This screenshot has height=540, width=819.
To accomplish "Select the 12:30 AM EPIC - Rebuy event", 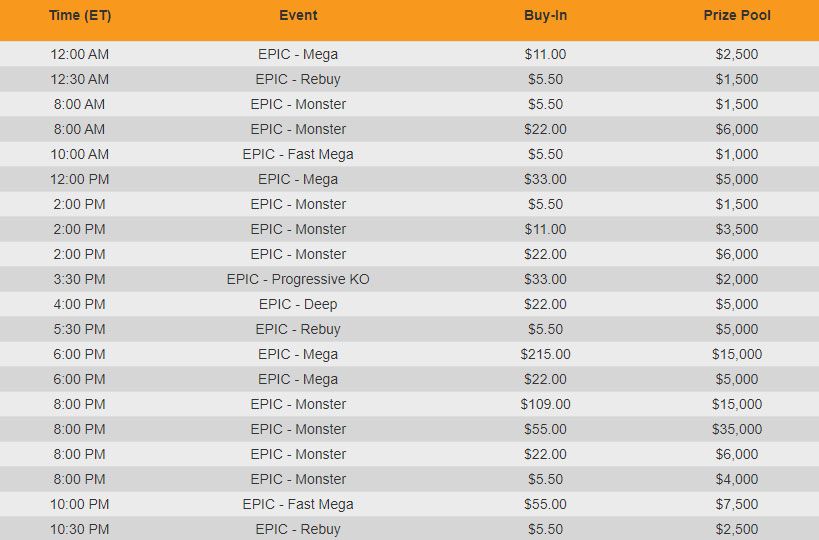I will point(298,79).
